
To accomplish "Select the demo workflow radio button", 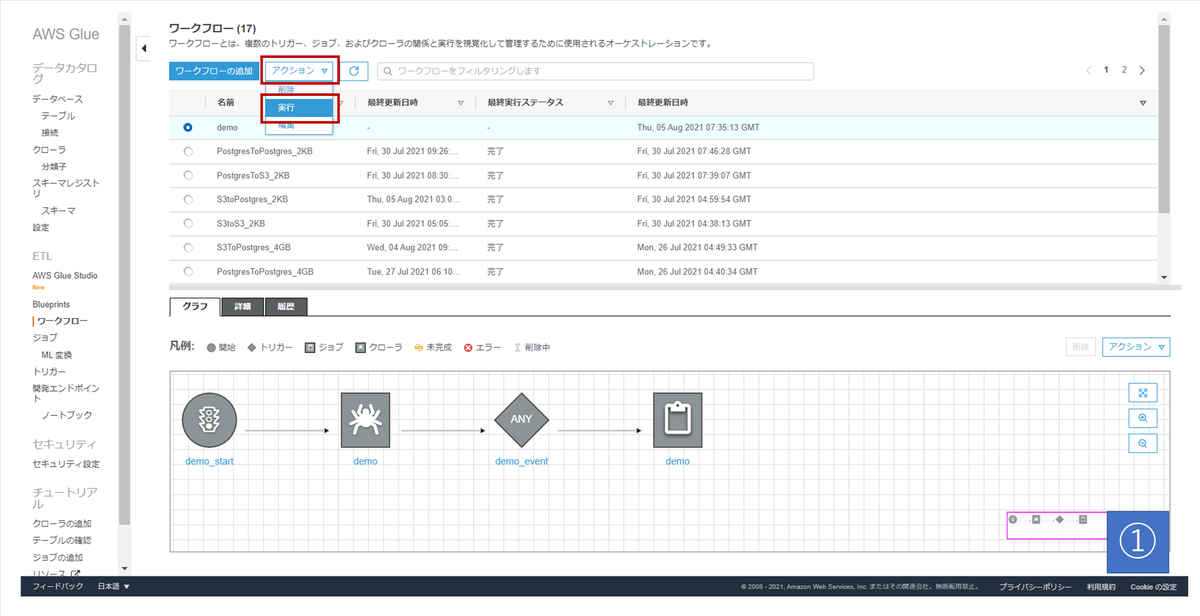I will click(x=188, y=128).
